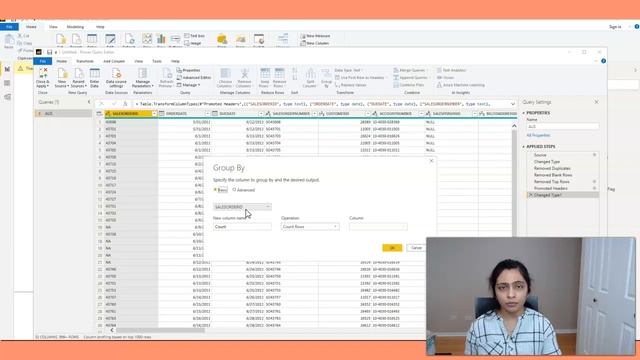Click Remove Columns icon
Image resolution: width=640 pixels, height=360 pixels.
(x=244, y=78)
